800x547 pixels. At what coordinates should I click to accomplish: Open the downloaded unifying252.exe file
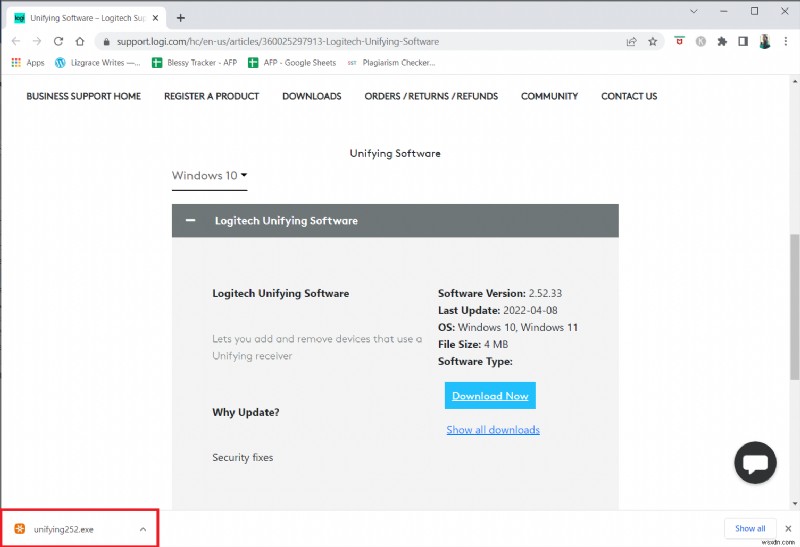point(63,529)
